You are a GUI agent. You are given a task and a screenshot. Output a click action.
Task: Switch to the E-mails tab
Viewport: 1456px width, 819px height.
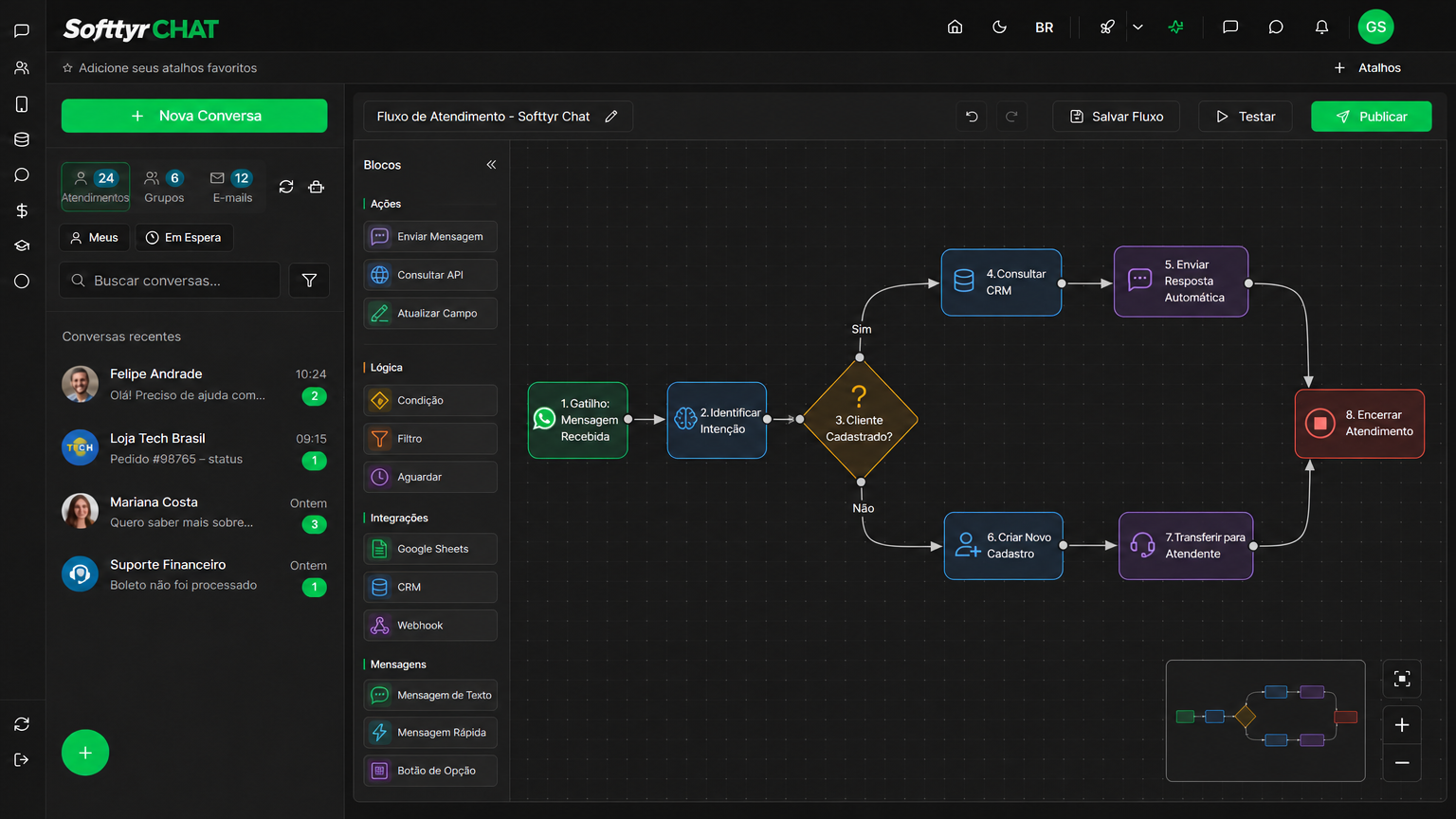pyautogui.click(x=232, y=187)
